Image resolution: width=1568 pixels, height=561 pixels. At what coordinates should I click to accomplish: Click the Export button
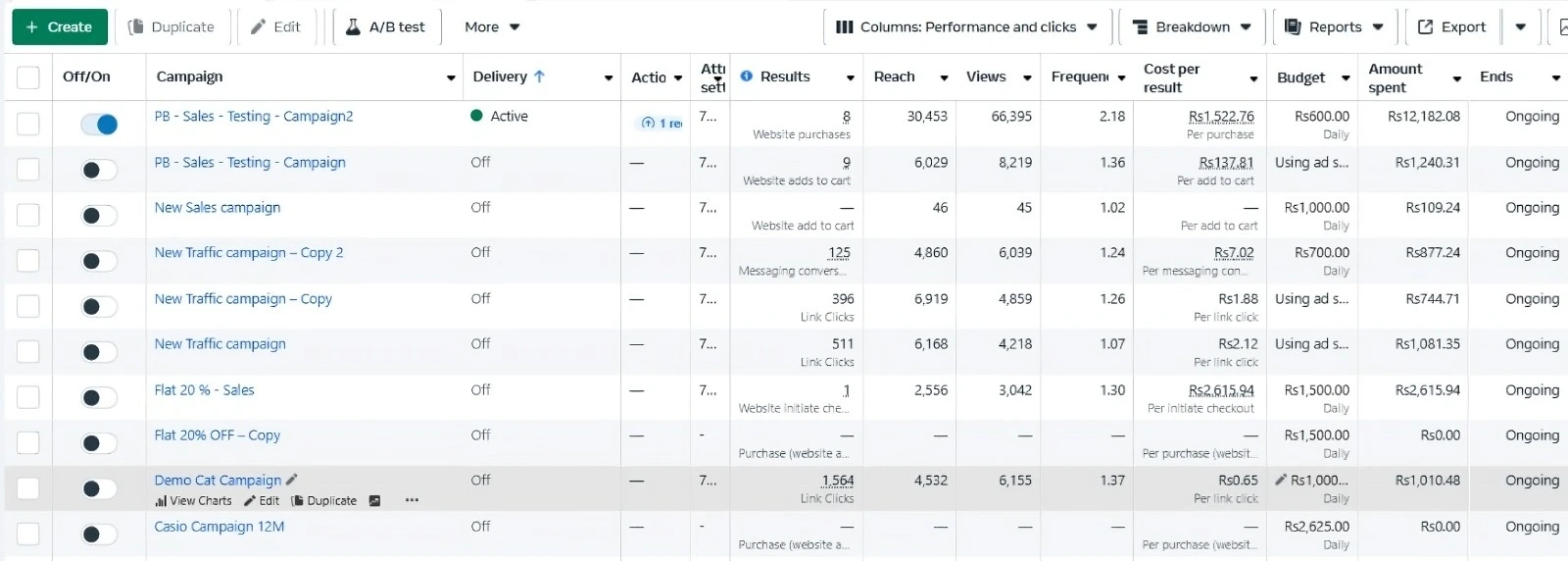pyautogui.click(x=1451, y=27)
